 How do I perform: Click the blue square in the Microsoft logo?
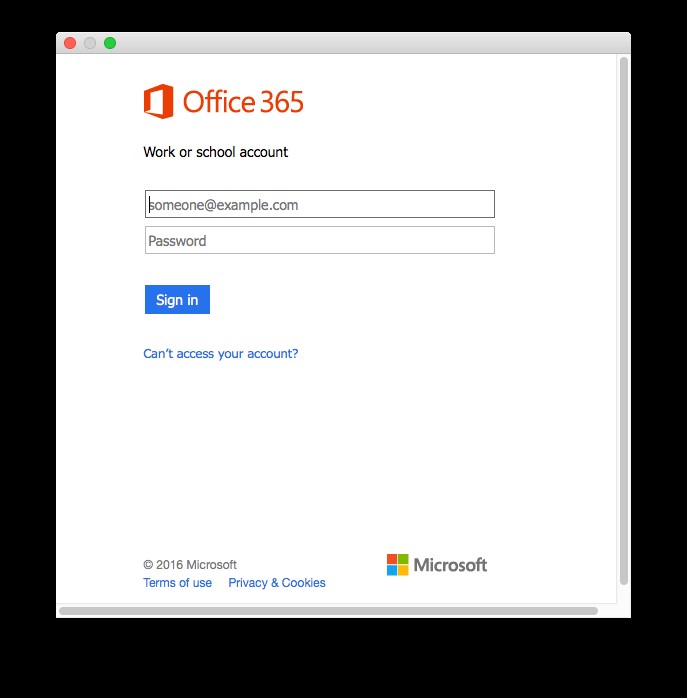392,570
